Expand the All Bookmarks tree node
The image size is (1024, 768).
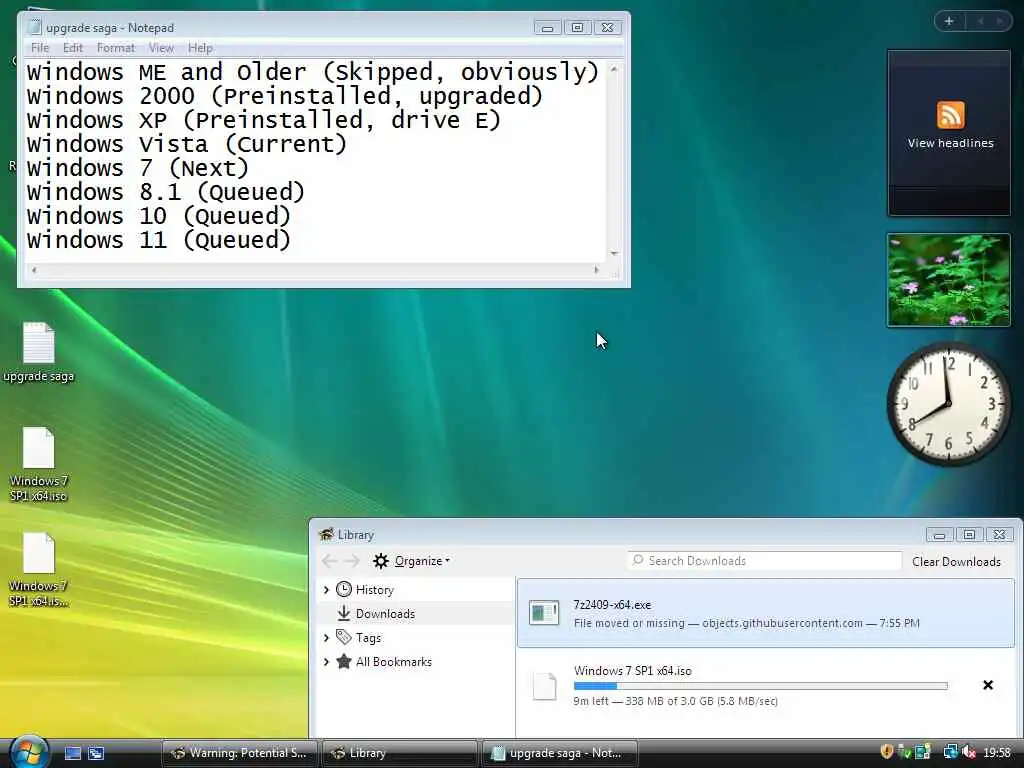pos(326,662)
